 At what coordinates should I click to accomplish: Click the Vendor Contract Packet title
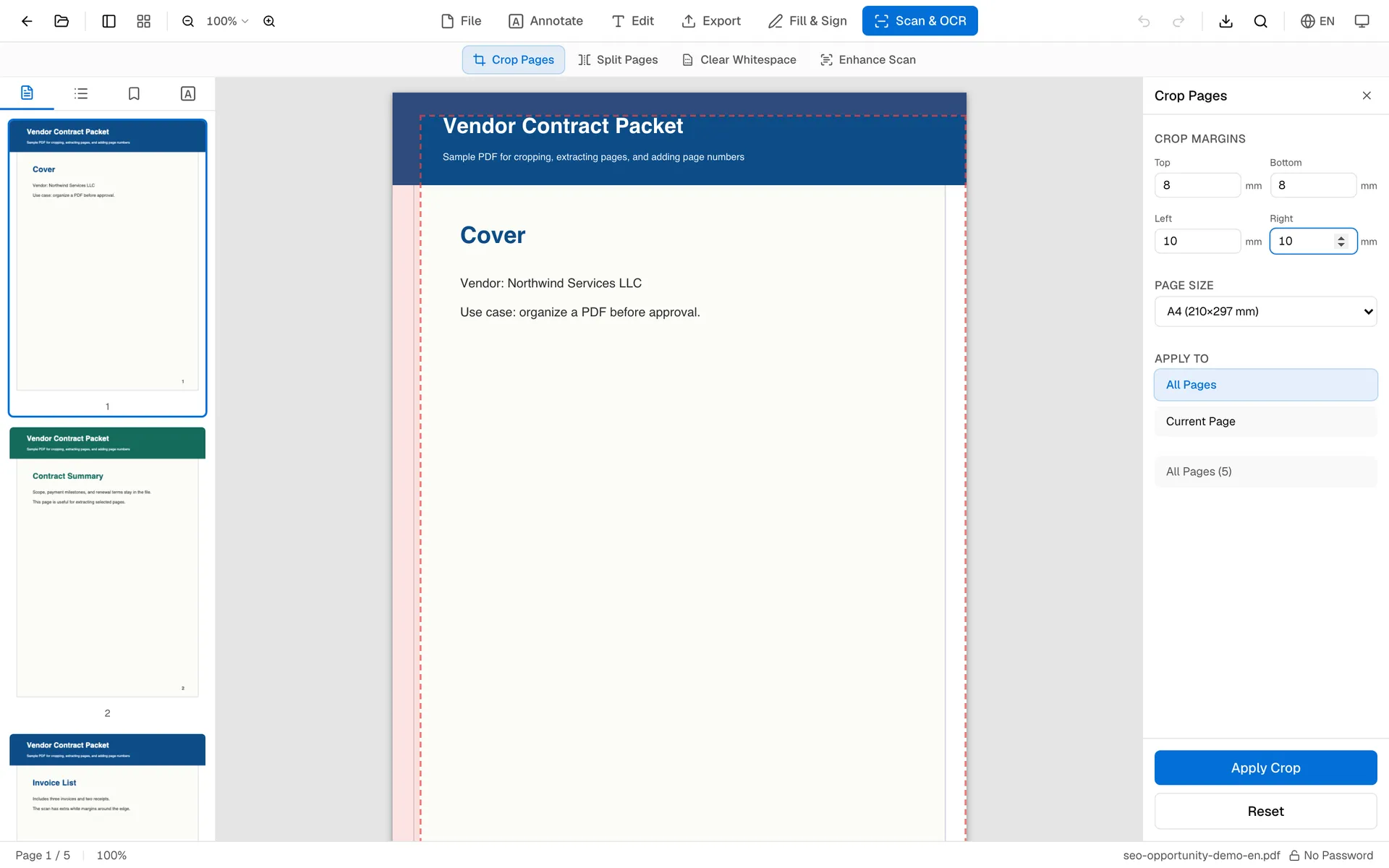(x=563, y=126)
